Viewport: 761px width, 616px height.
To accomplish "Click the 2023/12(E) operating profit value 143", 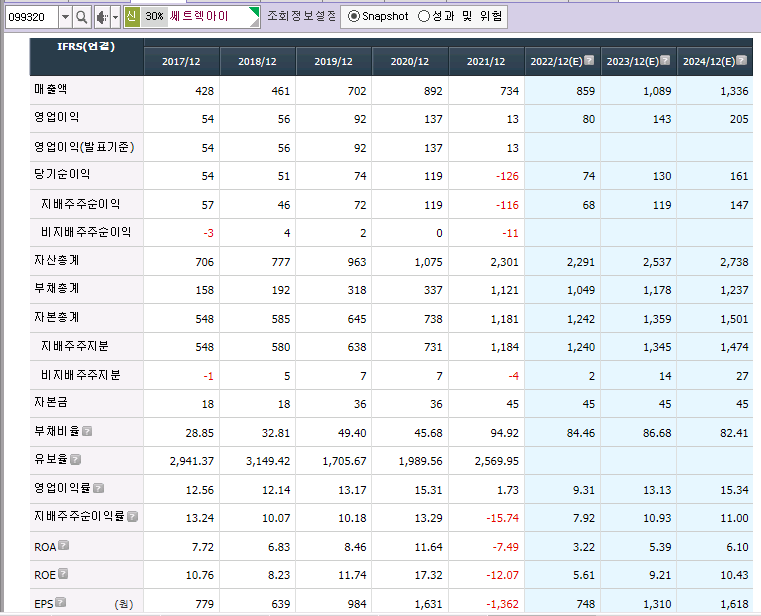I will pyautogui.click(x=662, y=119).
